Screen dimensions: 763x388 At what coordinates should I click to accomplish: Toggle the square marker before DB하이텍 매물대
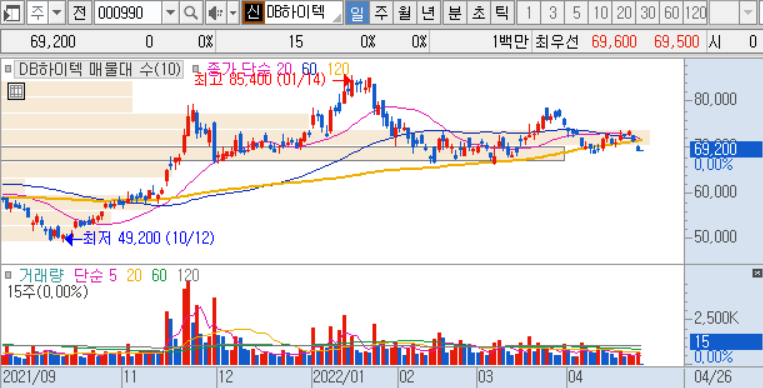click(x=7, y=69)
